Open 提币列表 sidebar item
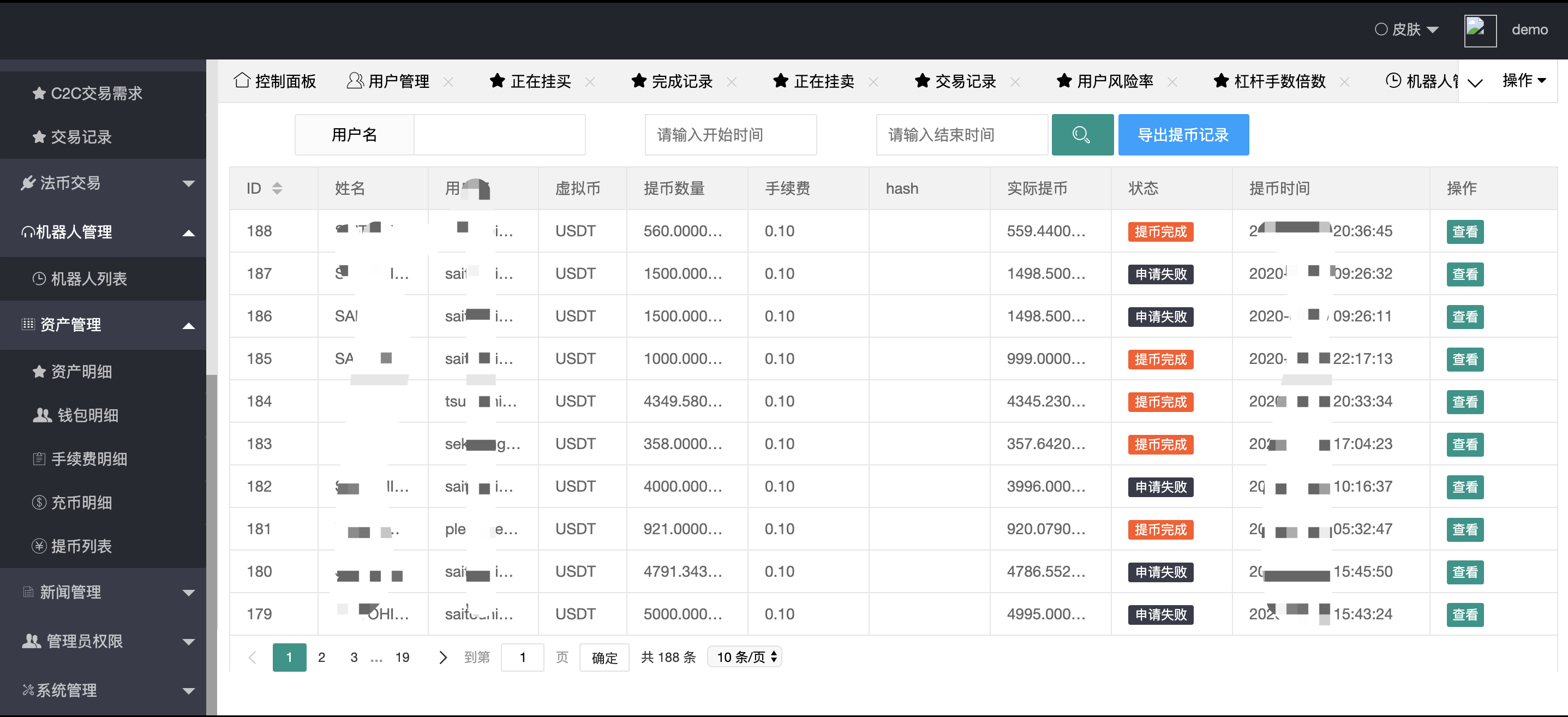Image resolution: width=1568 pixels, height=717 pixels. click(81, 546)
